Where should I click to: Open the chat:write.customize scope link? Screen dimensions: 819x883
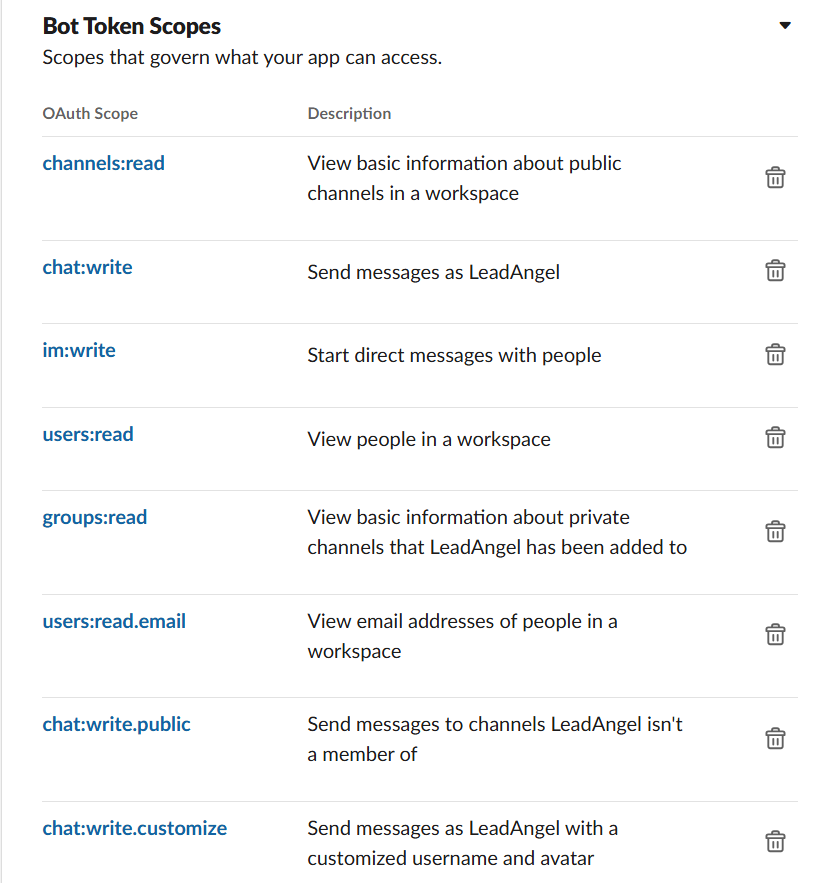(134, 828)
